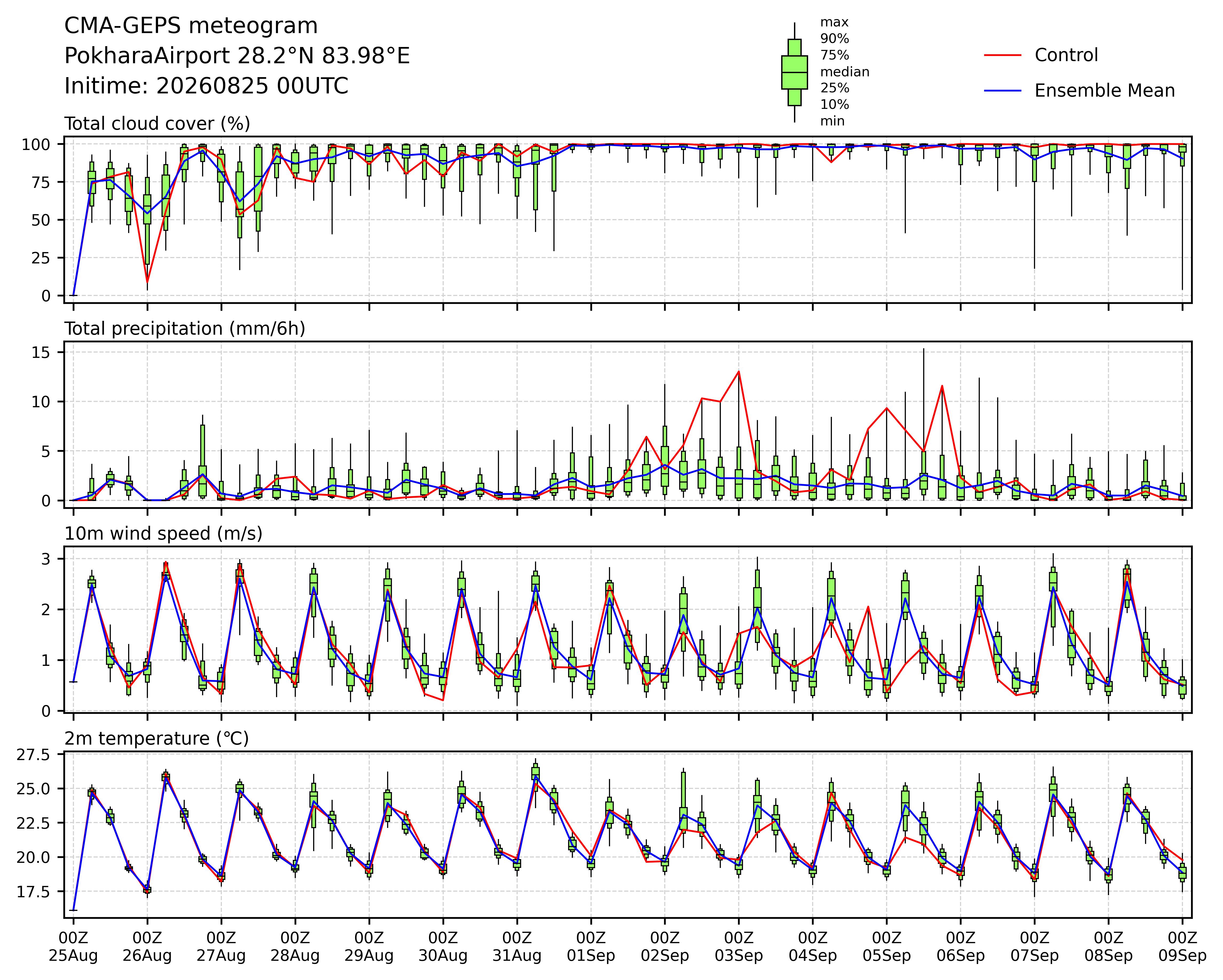The width and height of the screenshot is (1223, 980).
Task: Click precipitation y-axis tick '15'
Action: click(x=41, y=353)
